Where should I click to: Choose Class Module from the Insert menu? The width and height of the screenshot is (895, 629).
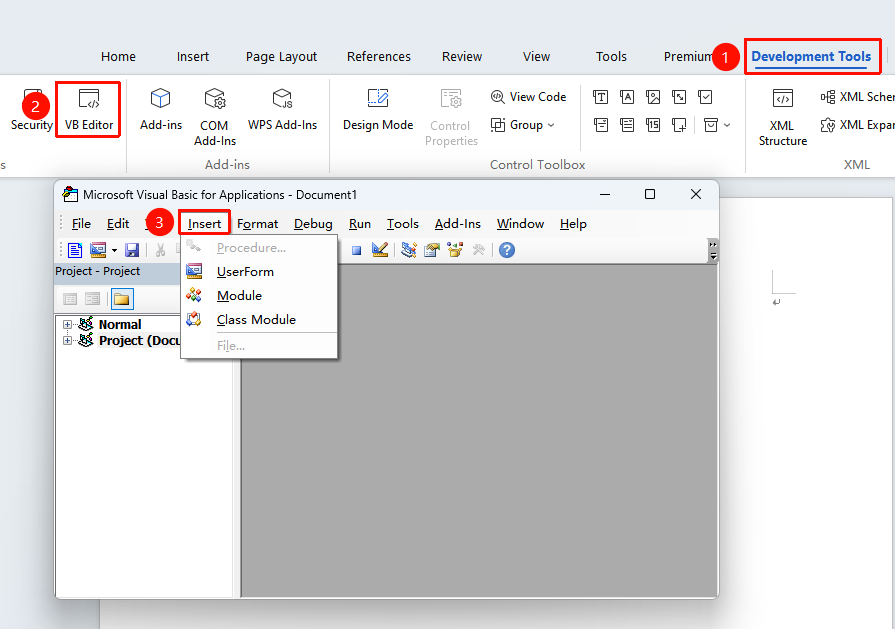click(259, 320)
